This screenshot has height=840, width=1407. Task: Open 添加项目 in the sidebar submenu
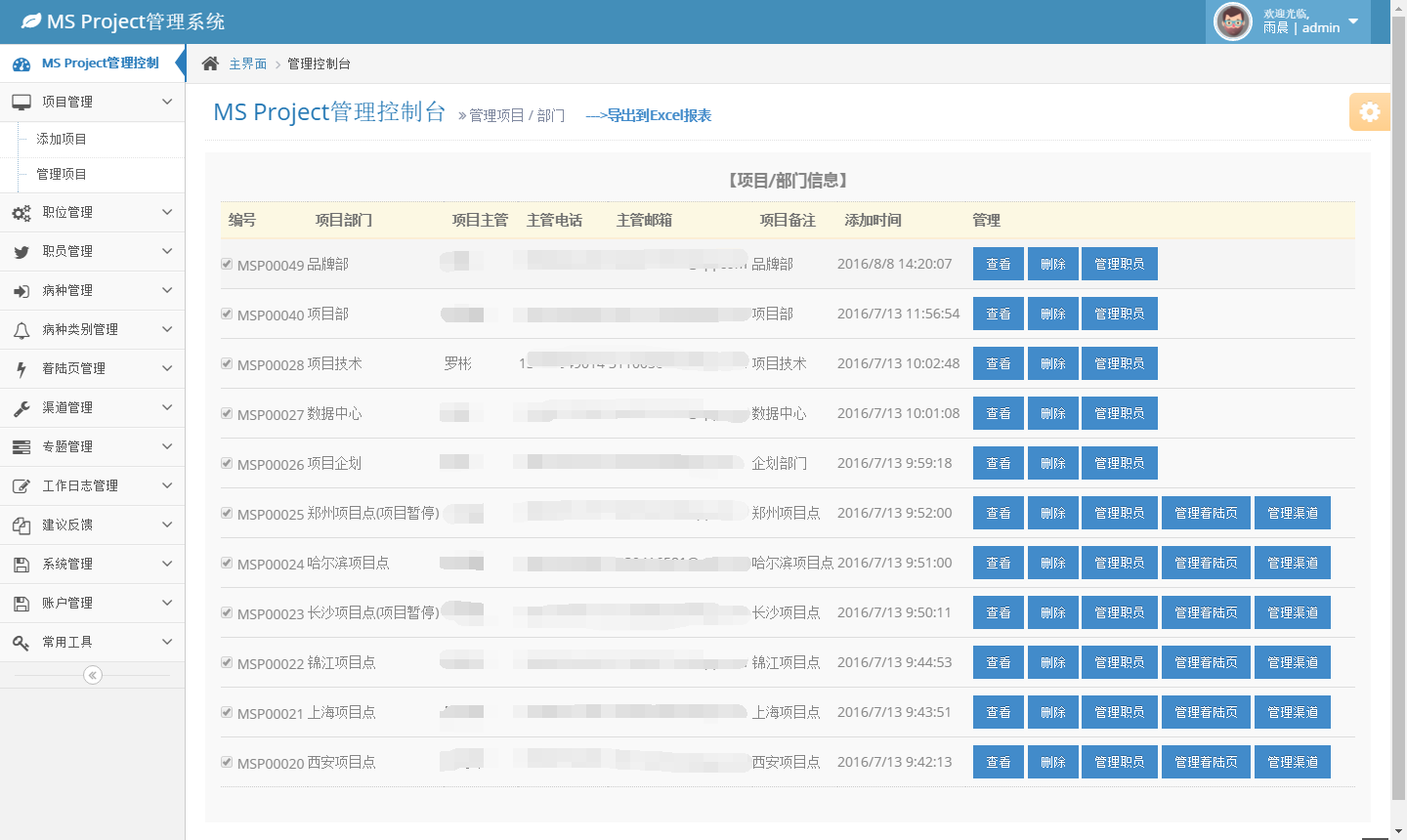62,139
